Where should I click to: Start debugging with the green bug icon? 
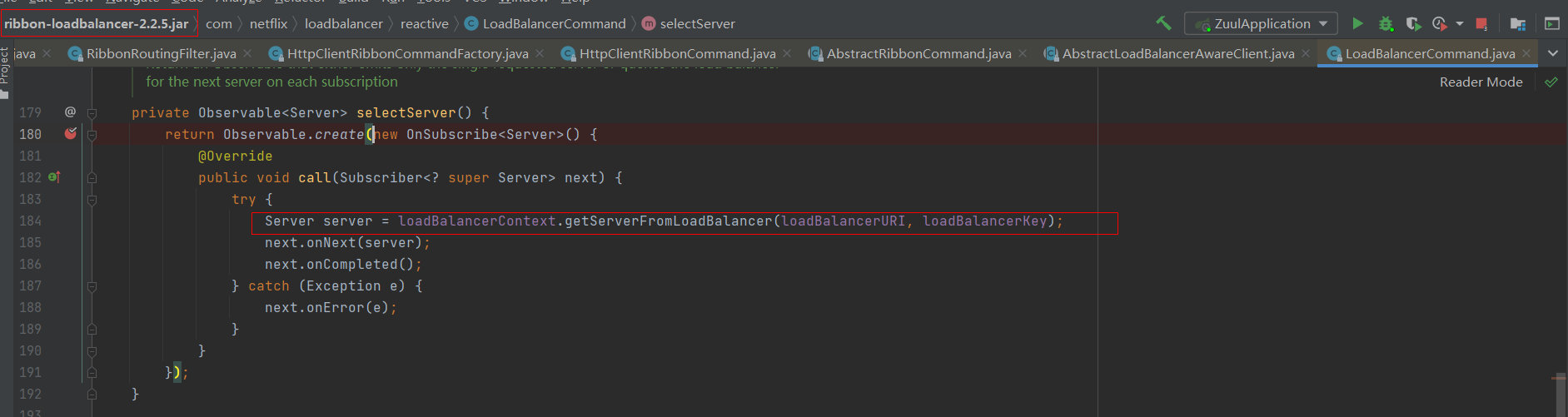tap(1386, 23)
